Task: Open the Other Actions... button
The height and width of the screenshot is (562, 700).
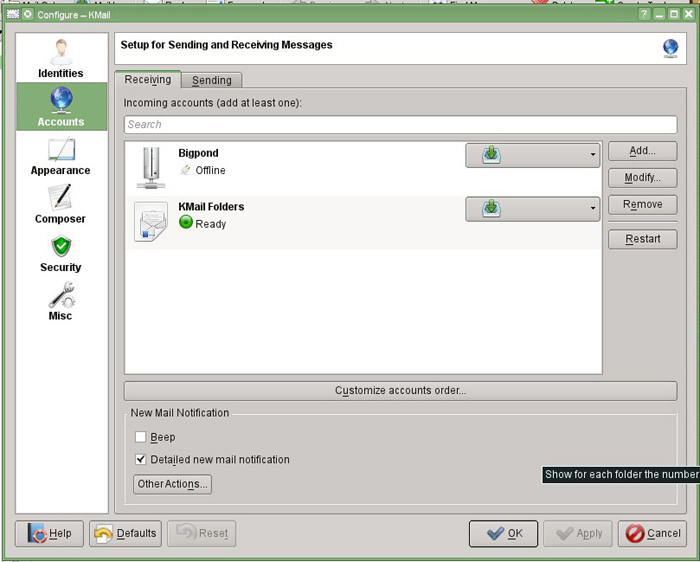Action: coord(172,484)
